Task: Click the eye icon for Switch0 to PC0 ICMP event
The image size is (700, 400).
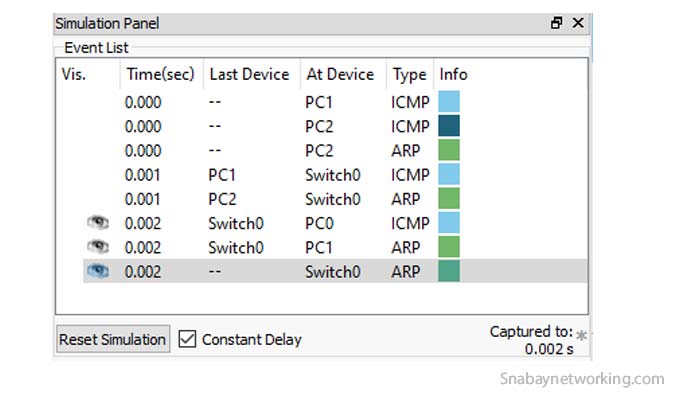Action: [98, 222]
